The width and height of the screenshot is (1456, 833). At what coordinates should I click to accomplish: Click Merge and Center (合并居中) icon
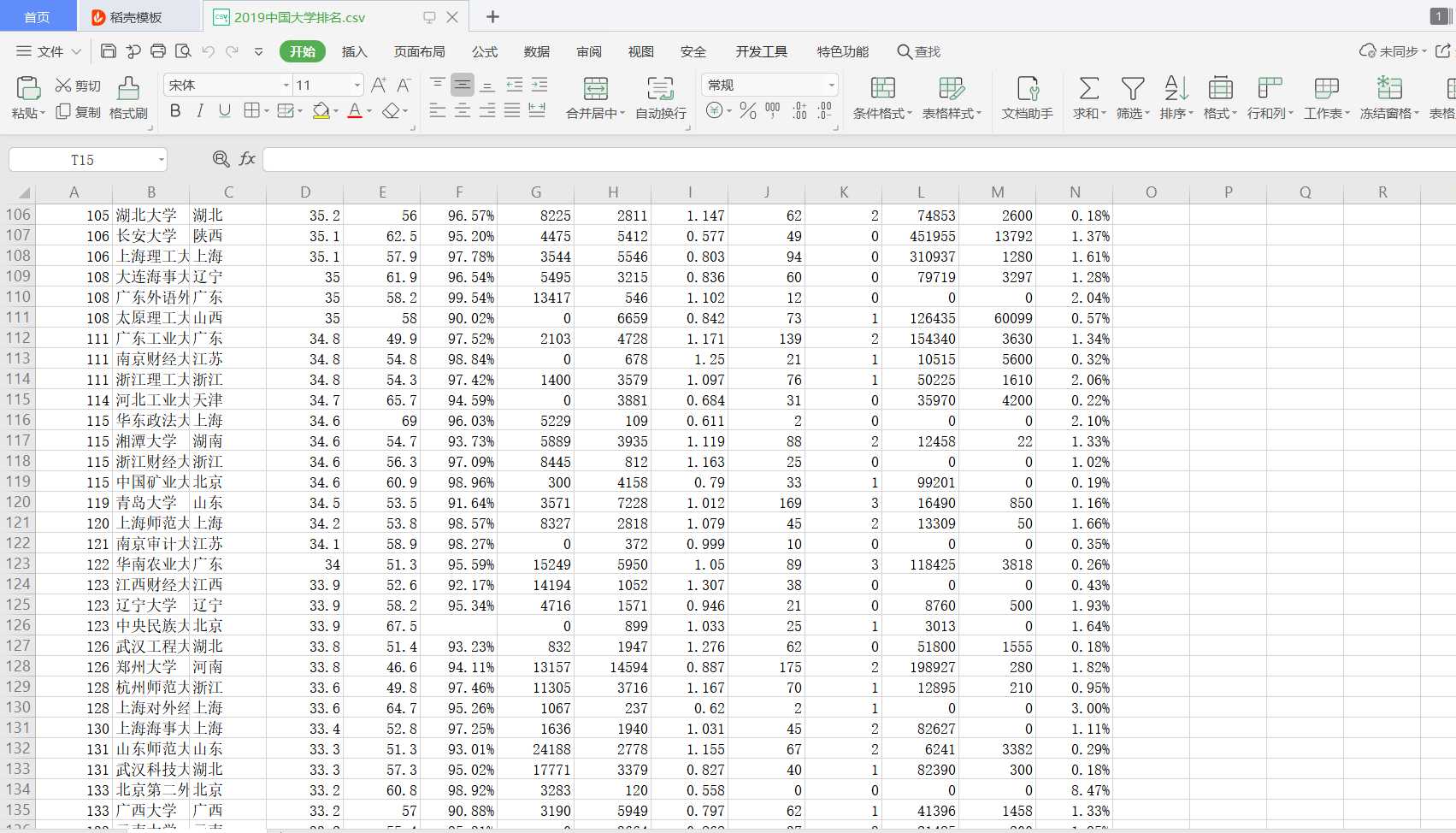[595, 89]
